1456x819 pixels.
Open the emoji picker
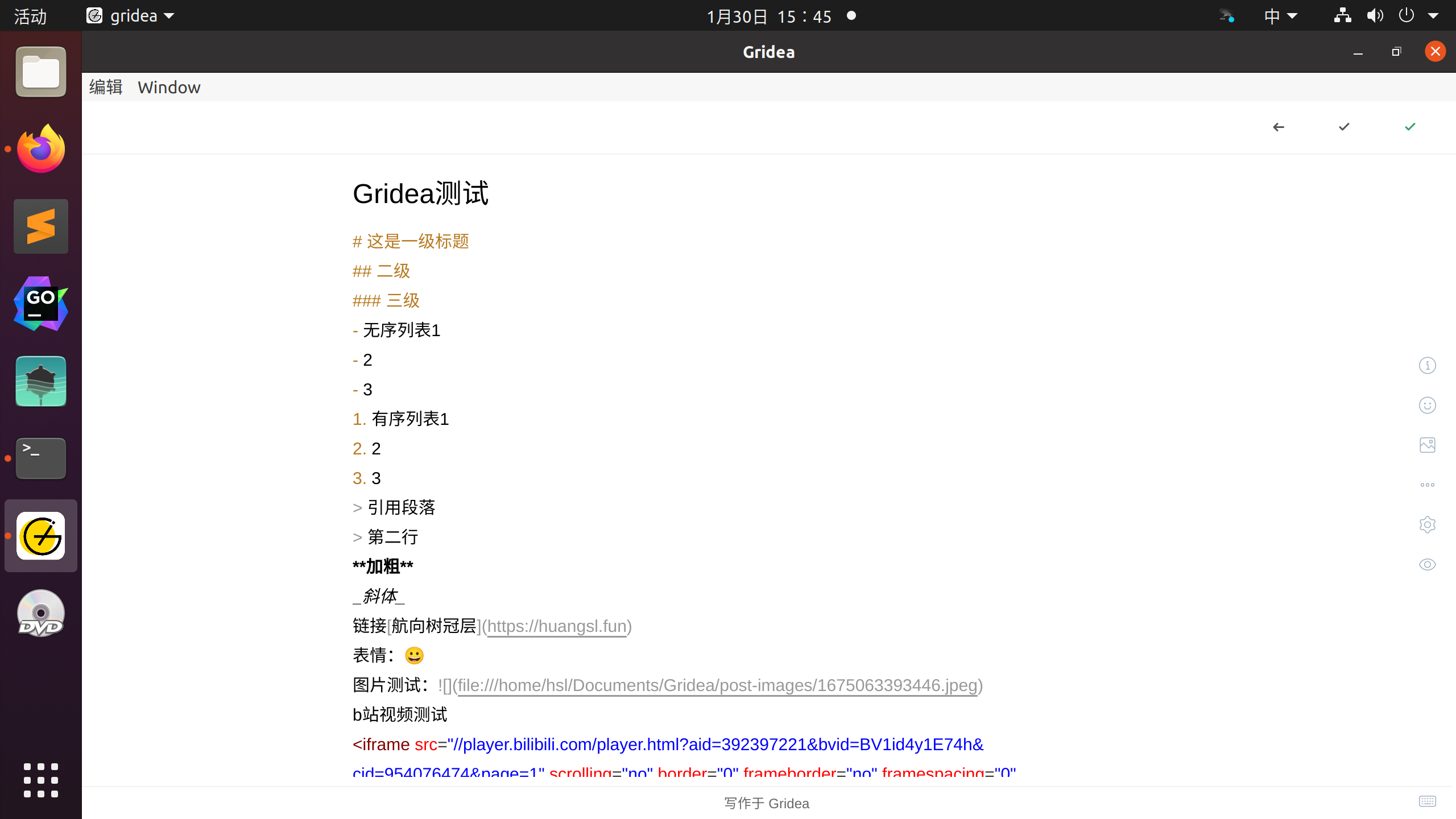[x=1428, y=405]
